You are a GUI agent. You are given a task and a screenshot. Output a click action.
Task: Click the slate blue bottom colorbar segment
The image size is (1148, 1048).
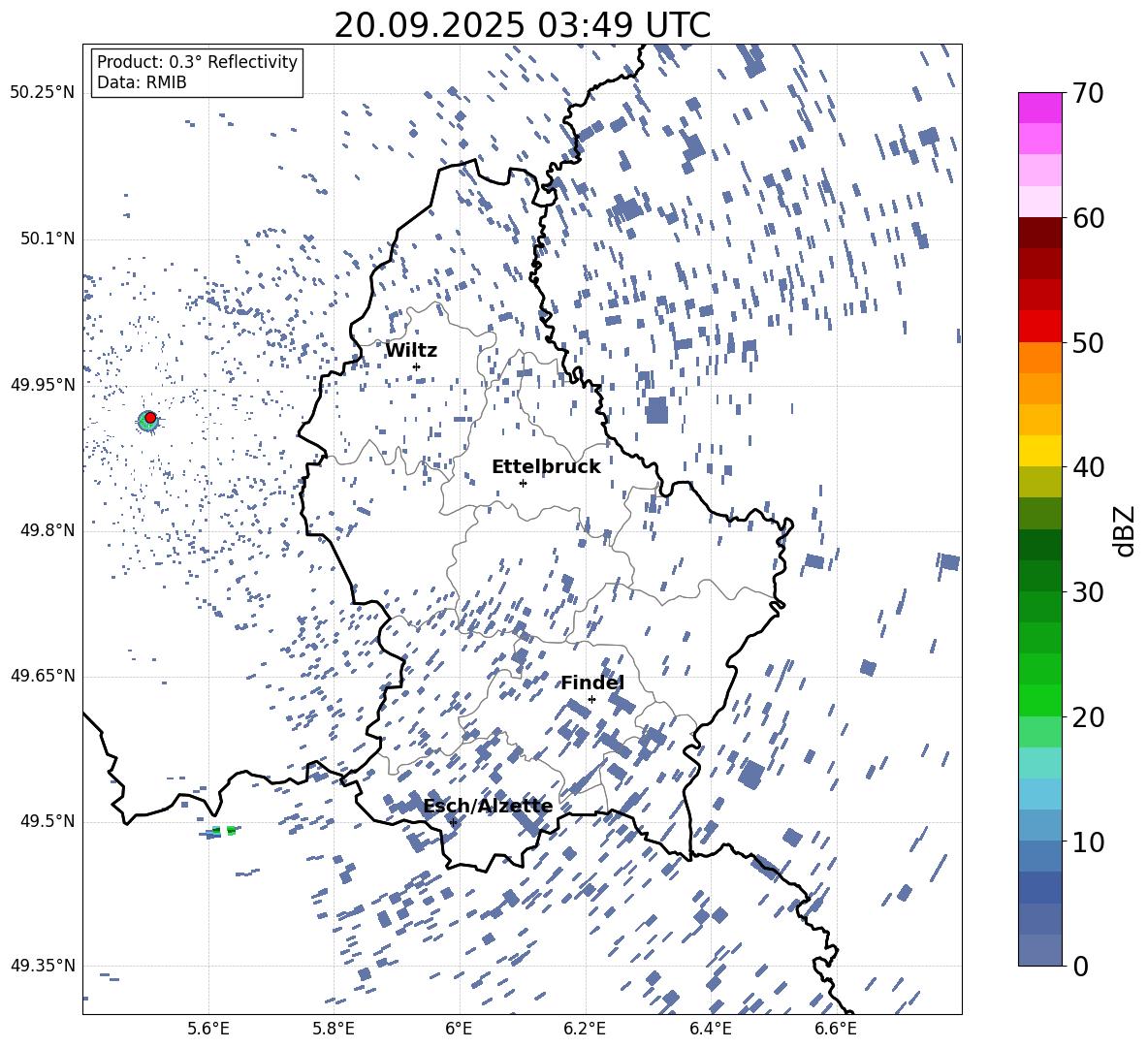point(1040,950)
